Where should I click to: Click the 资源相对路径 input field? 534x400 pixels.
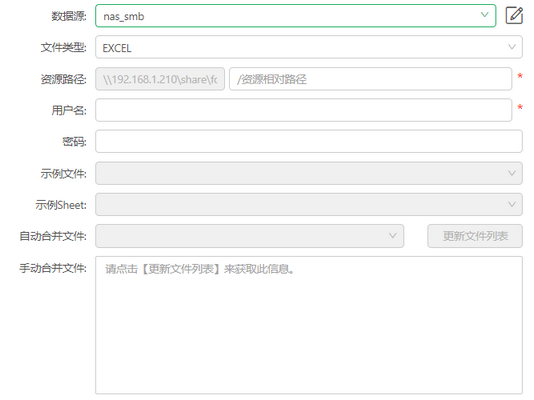371,79
